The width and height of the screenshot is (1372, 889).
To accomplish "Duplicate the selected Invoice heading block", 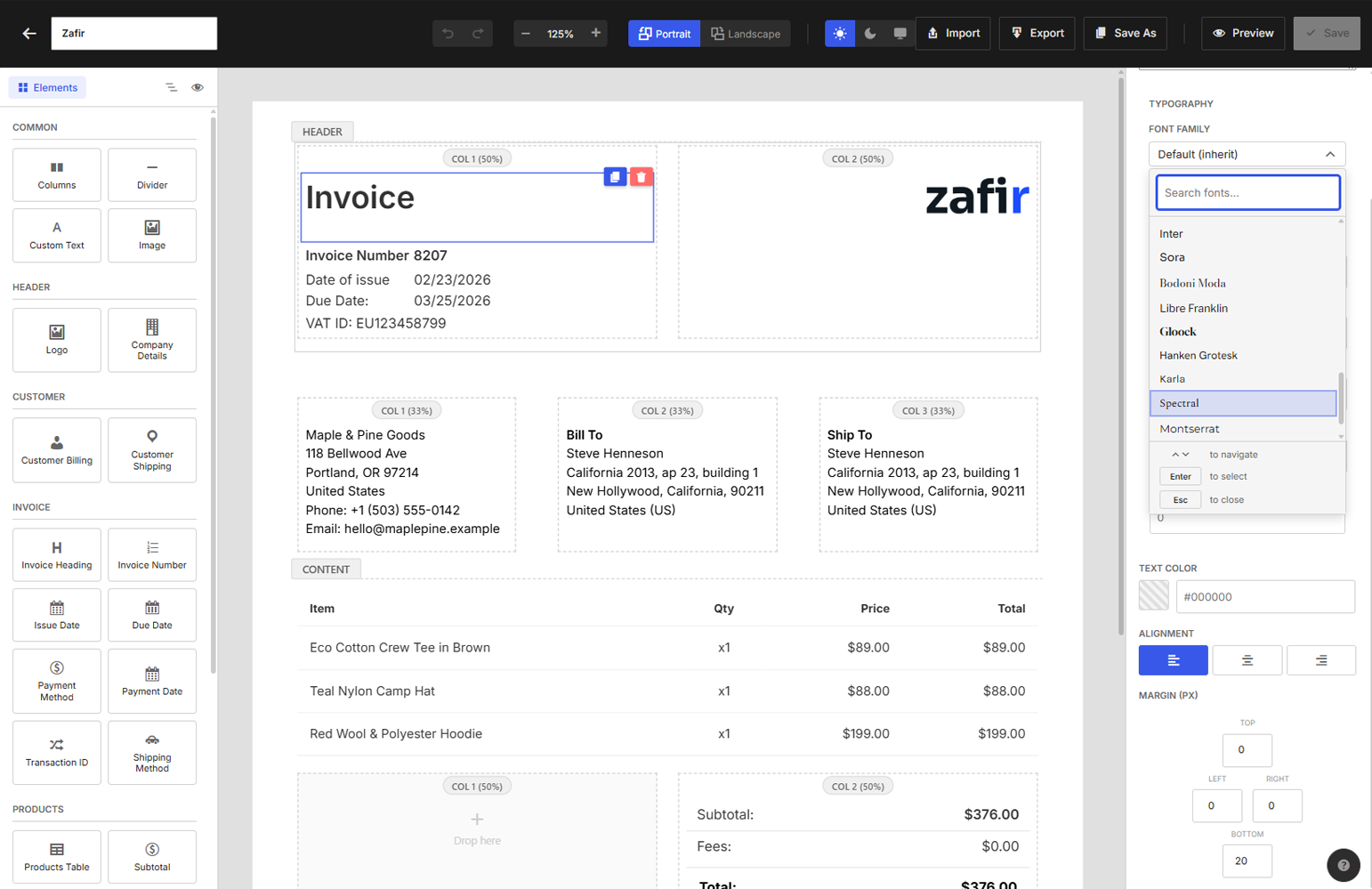I will 615,177.
